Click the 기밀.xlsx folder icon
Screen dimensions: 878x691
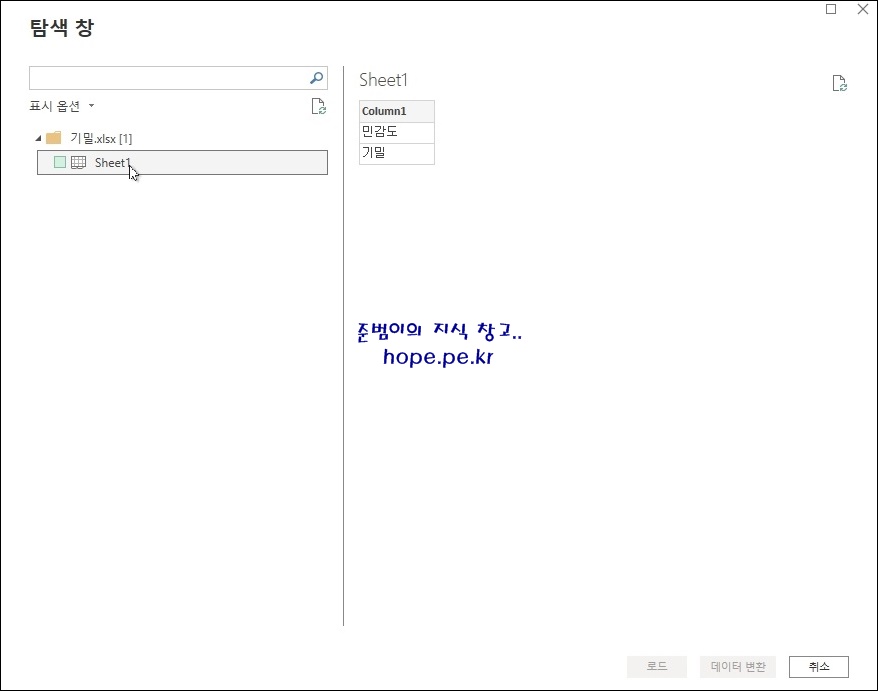point(54,138)
